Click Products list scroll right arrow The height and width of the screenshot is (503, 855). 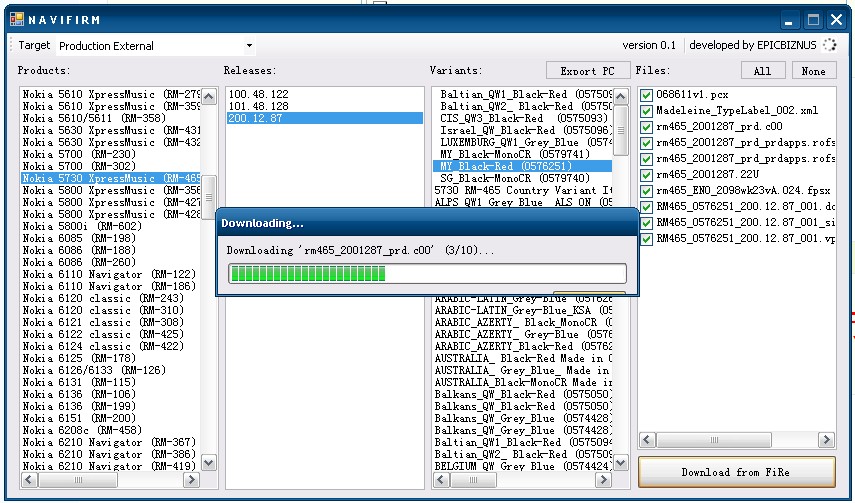(x=191, y=480)
